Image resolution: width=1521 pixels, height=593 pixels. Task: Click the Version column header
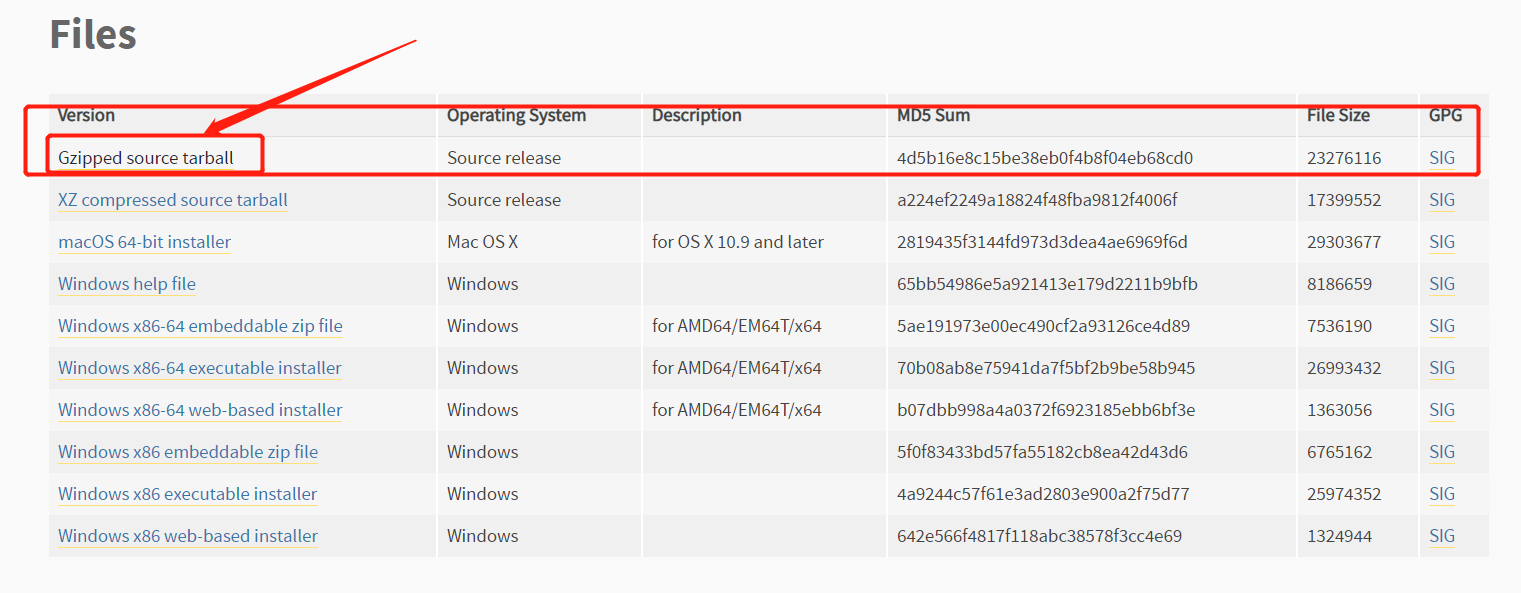85,115
